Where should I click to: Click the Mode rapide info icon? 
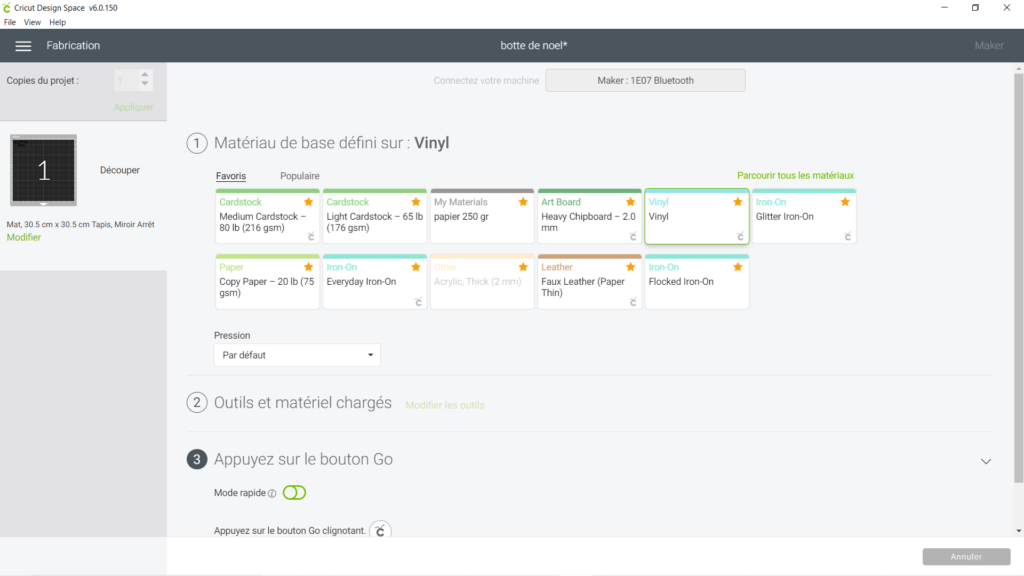coord(272,494)
